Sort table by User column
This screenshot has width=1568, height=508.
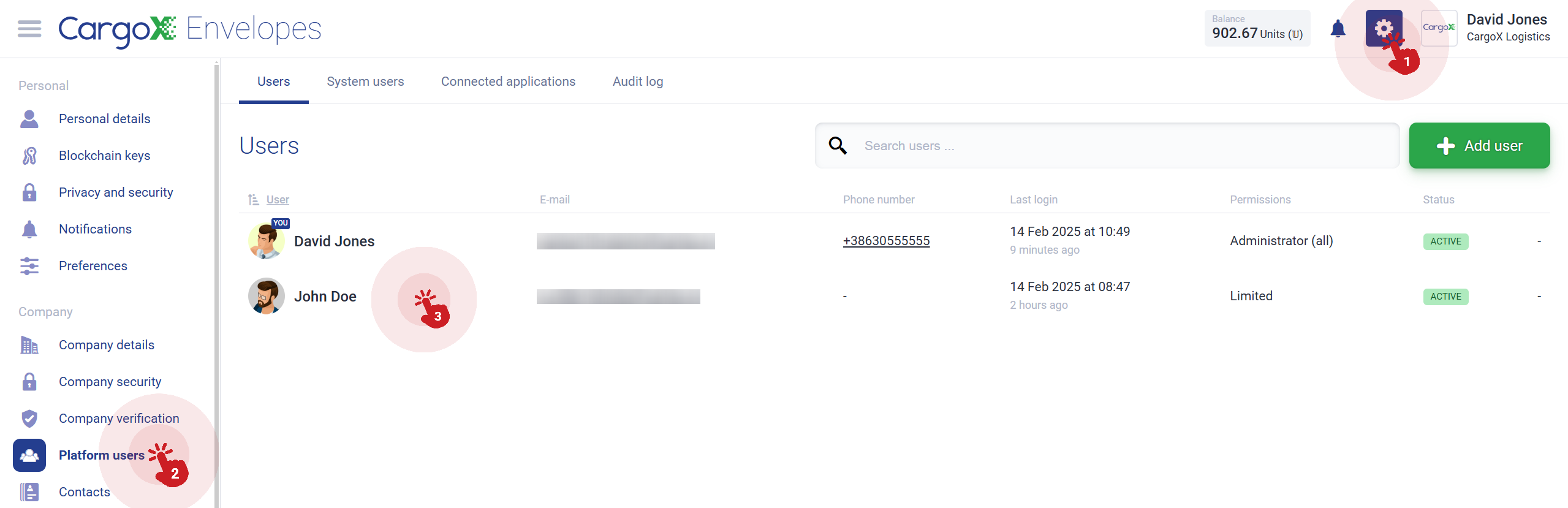(x=278, y=200)
